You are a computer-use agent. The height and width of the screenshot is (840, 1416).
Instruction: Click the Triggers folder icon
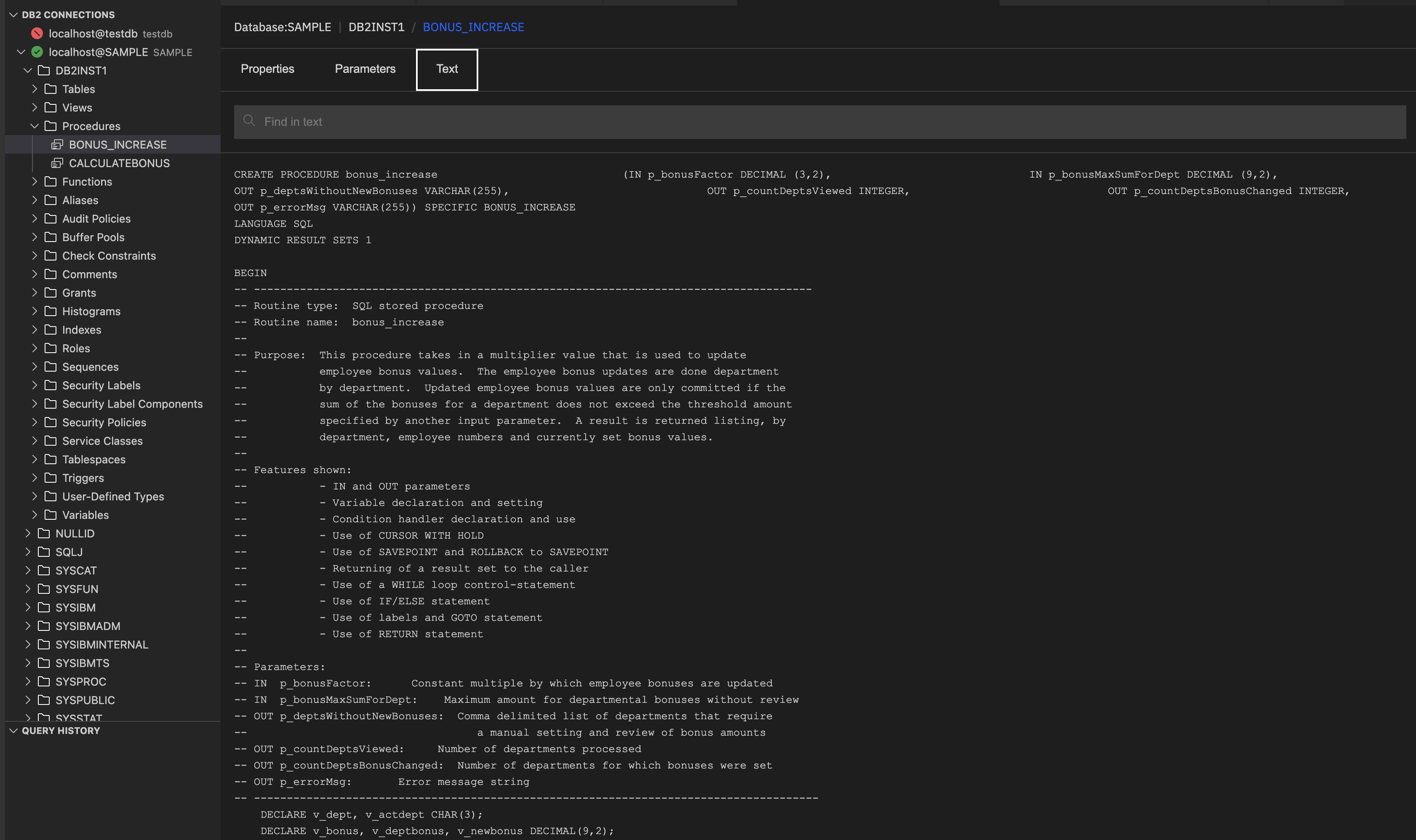coord(51,478)
